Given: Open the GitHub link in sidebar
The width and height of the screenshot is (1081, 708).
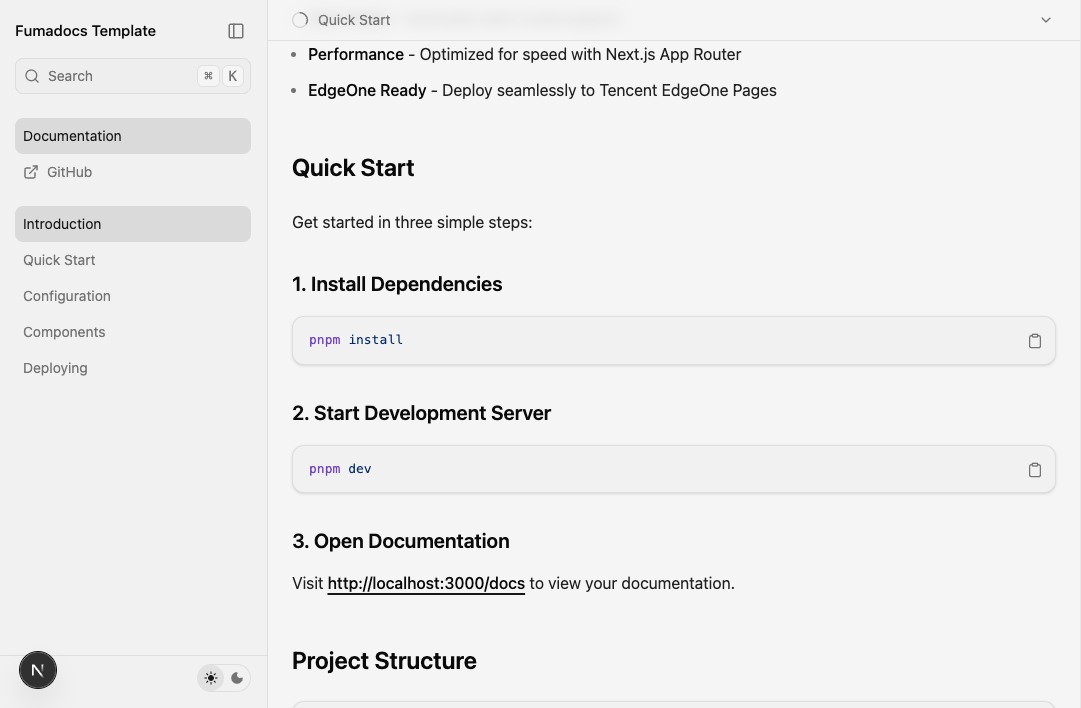Looking at the screenshot, I should [x=69, y=172].
